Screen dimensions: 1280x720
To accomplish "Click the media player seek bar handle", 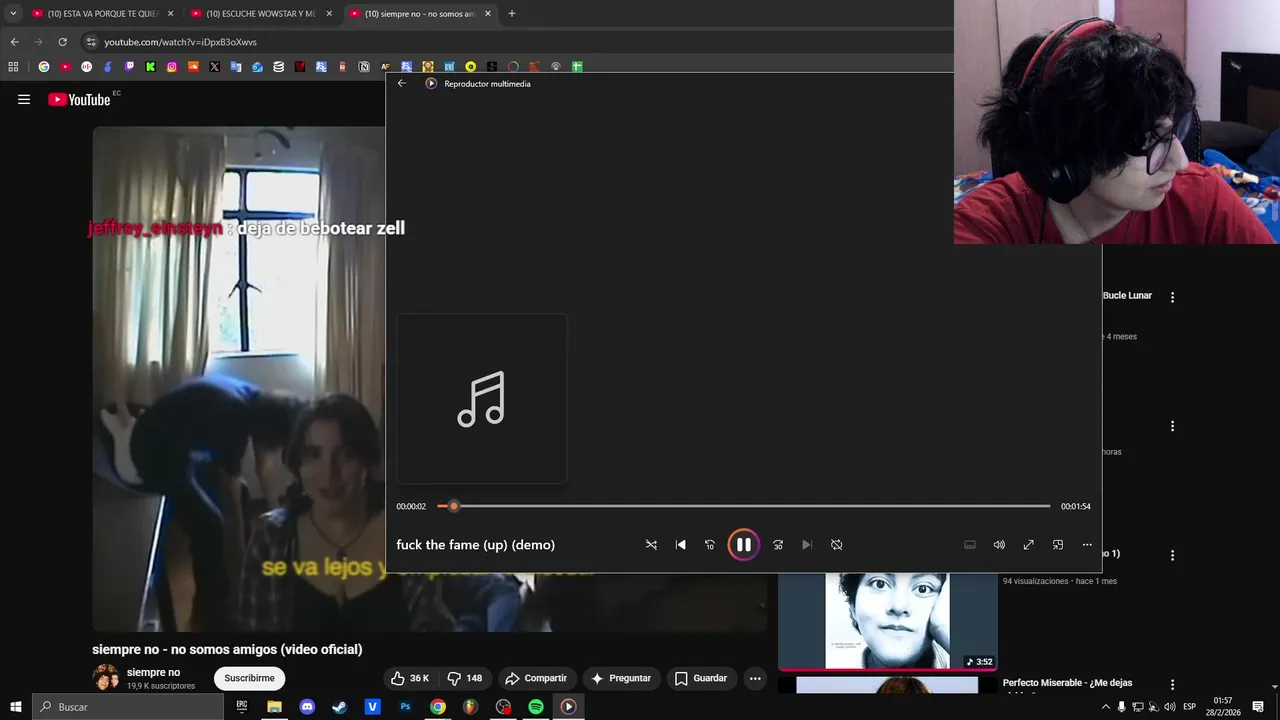I will (x=454, y=506).
